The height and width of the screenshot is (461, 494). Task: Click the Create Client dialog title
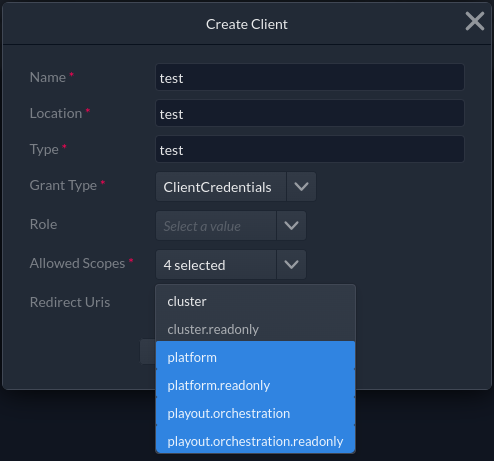pyautogui.click(x=247, y=24)
